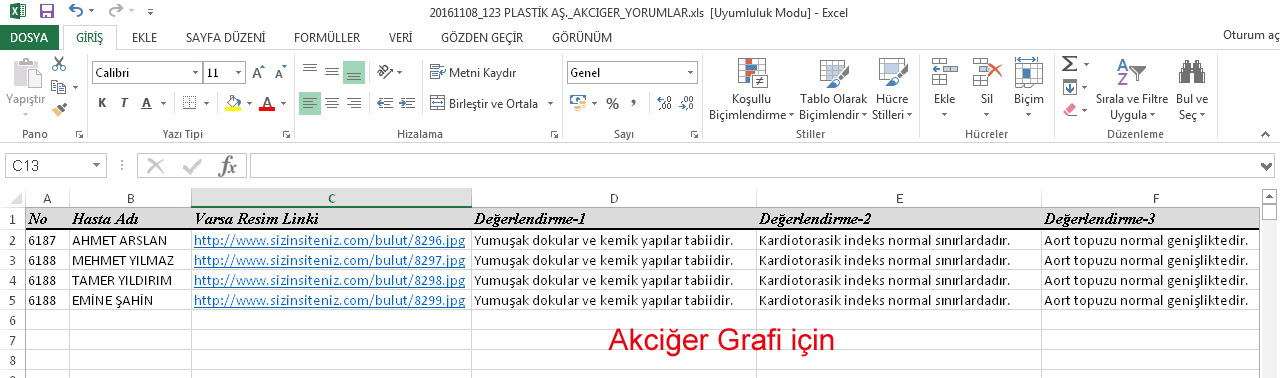Open the DOSYA file tab
Screen dimensions: 1280x378
point(29,37)
